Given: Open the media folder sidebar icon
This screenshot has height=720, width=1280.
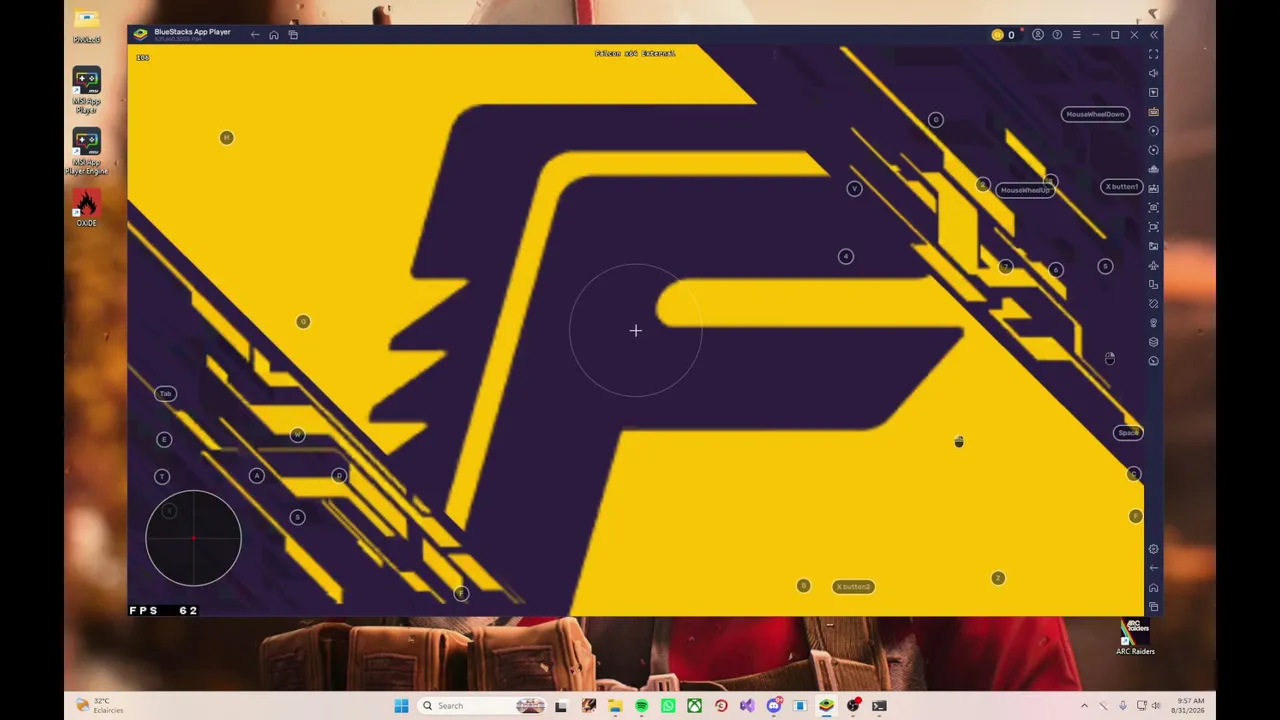Looking at the screenshot, I should coord(1153,246).
